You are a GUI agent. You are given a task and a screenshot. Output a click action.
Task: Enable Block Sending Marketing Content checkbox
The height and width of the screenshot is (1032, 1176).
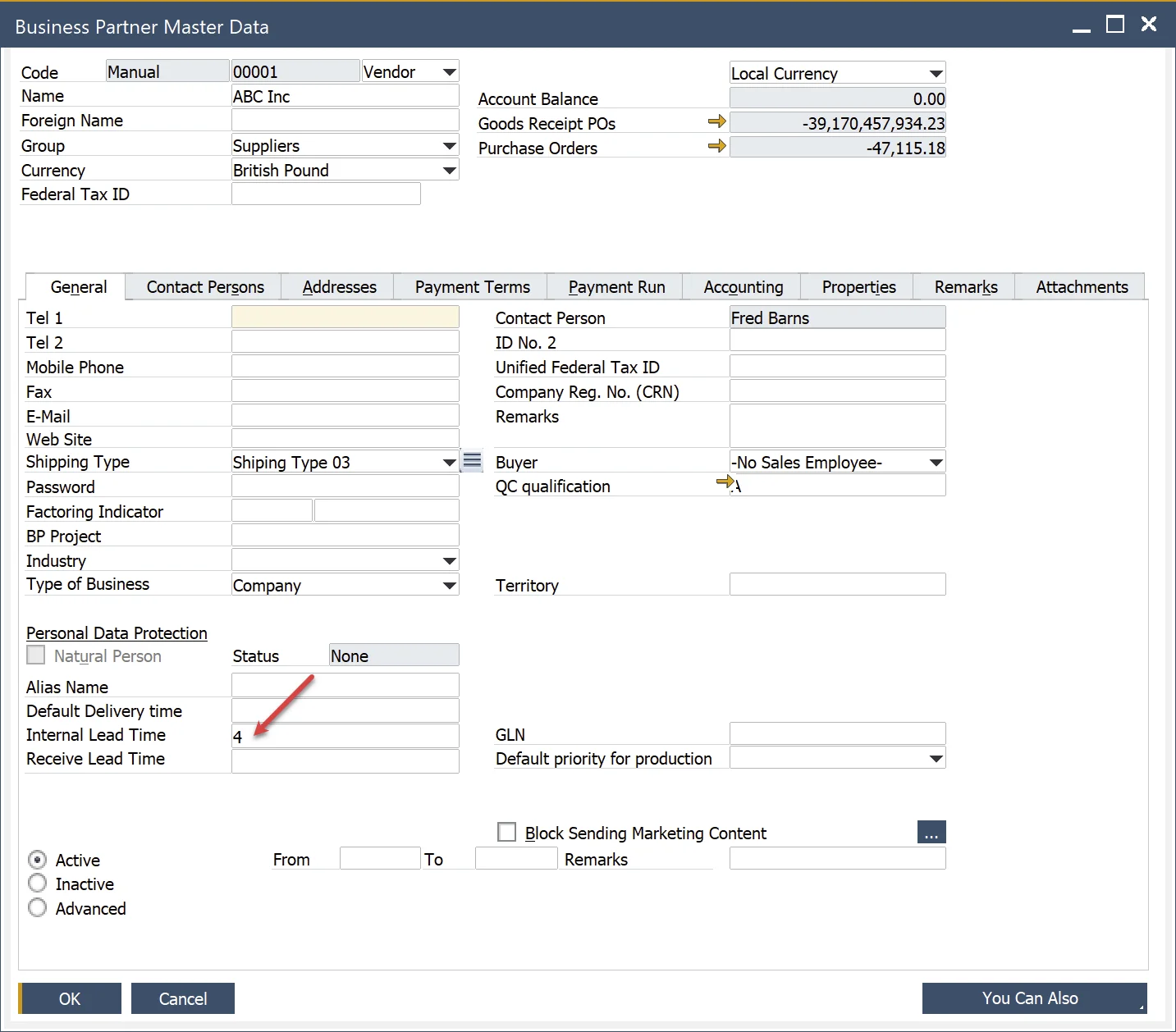(507, 833)
